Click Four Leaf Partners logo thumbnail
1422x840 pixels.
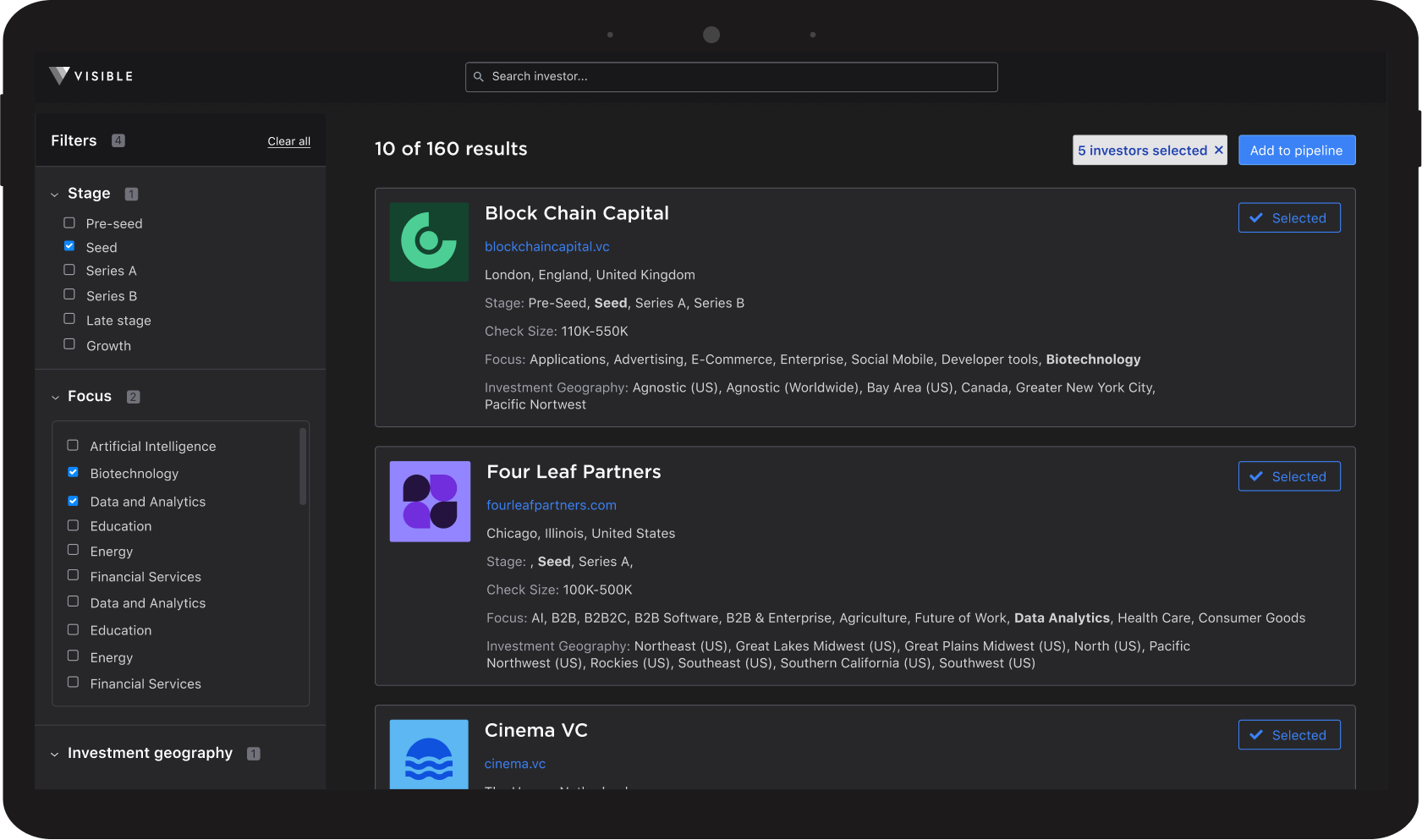[430, 502]
